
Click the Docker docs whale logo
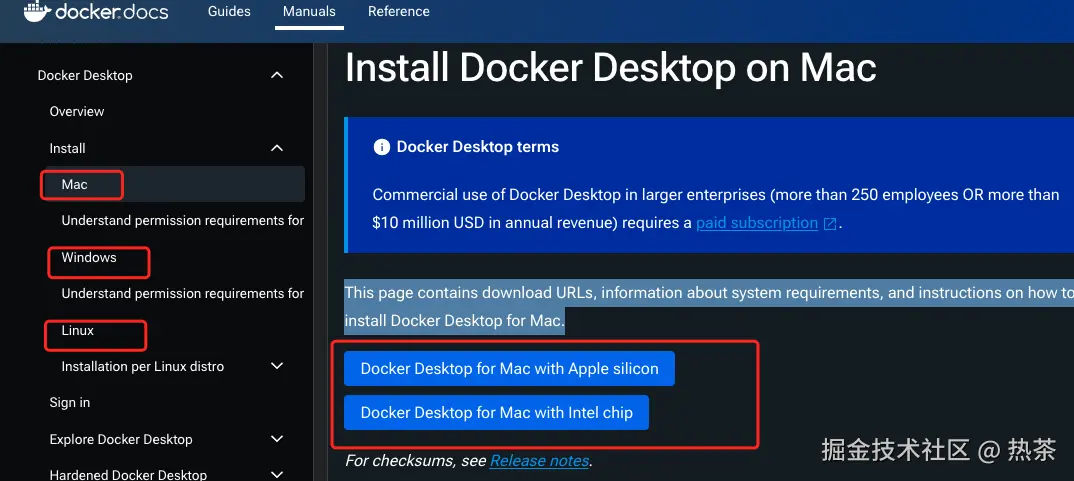pyautogui.click(x=37, y=12)
